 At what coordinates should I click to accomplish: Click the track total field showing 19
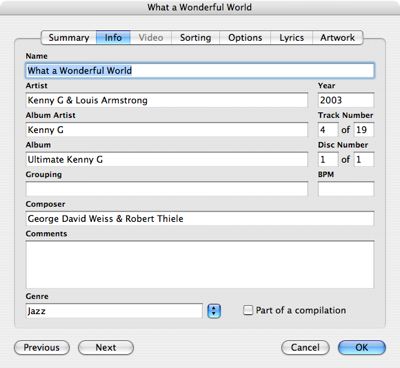point(364,130)
